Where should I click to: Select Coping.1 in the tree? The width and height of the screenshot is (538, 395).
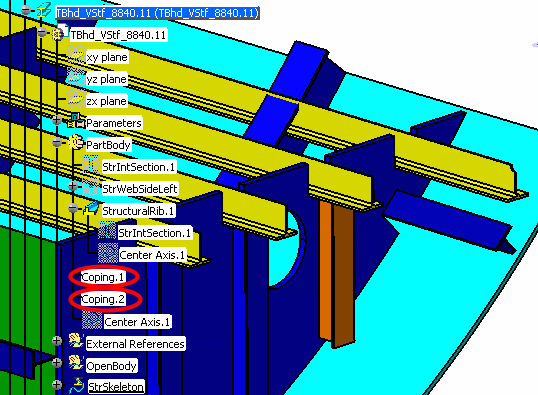click(103, 277)
